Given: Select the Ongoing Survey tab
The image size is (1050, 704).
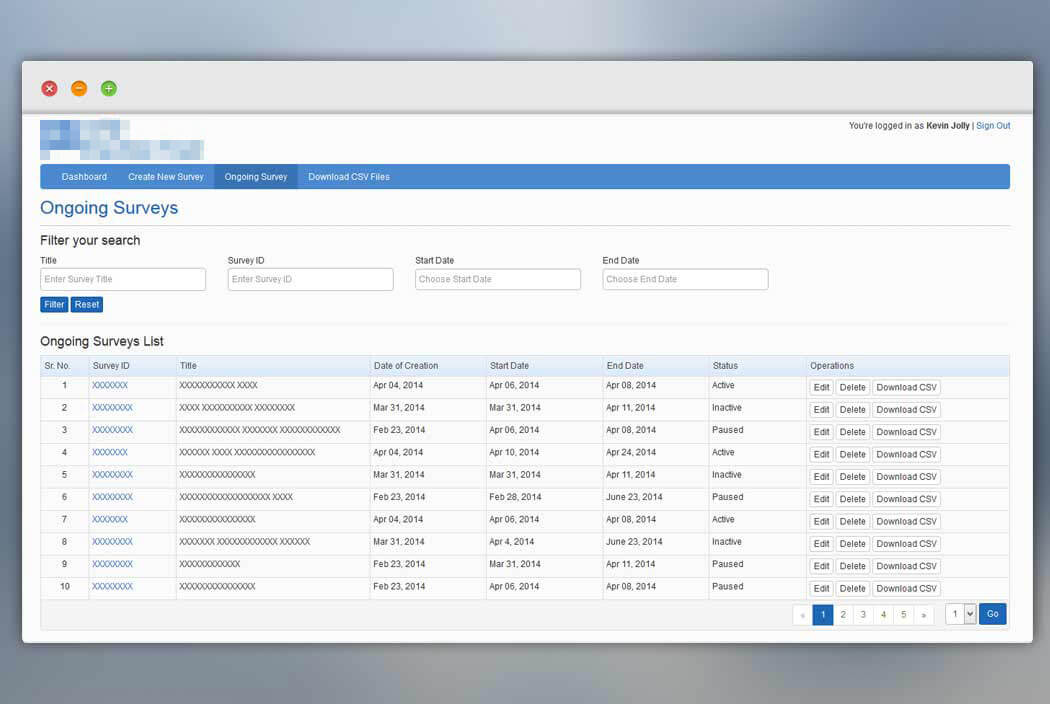Looking at the screenshot, I should pyautogui.click(x=256, y=177).
